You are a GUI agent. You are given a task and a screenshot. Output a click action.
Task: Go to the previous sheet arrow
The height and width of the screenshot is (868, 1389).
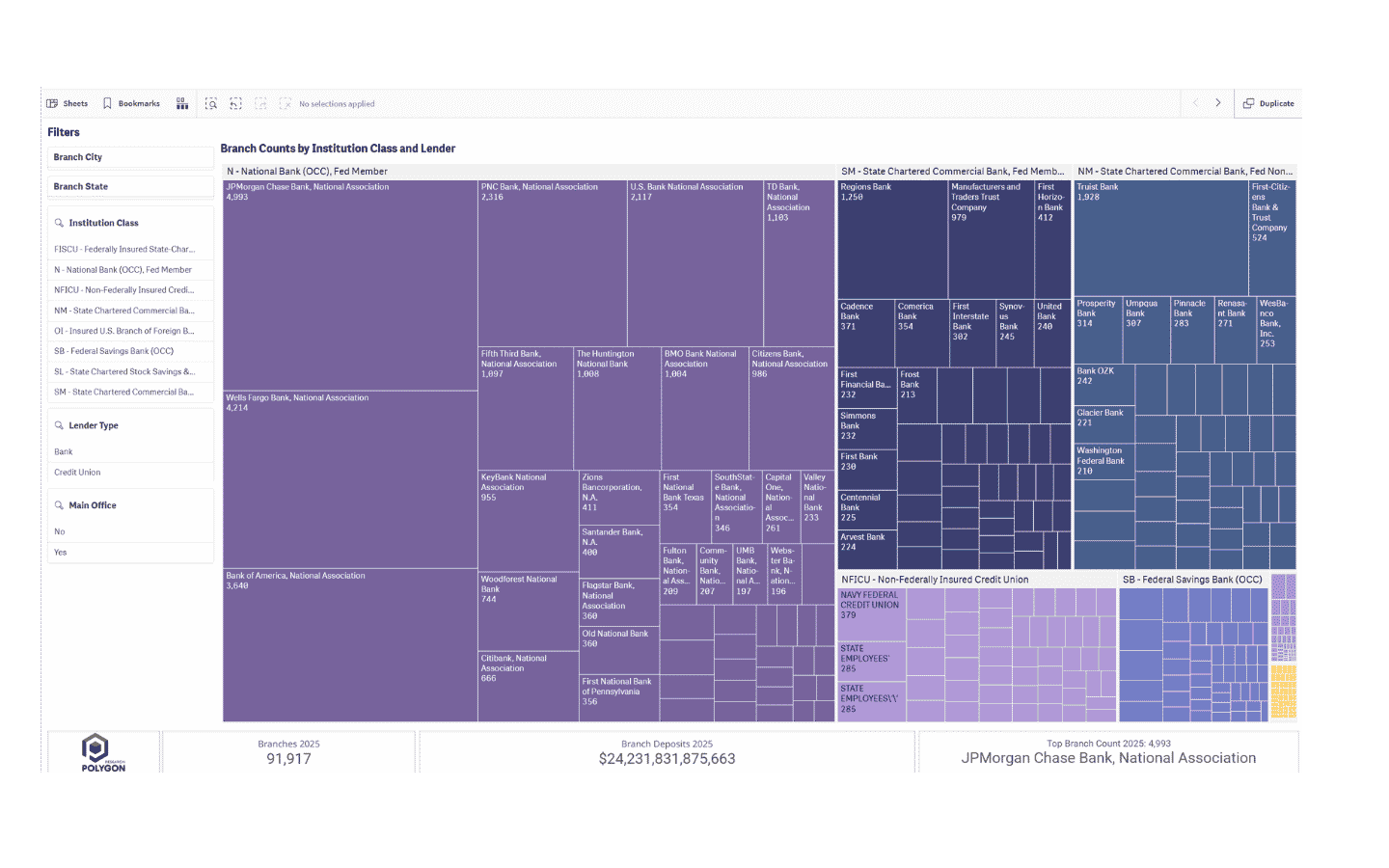tap(1196, 103)
